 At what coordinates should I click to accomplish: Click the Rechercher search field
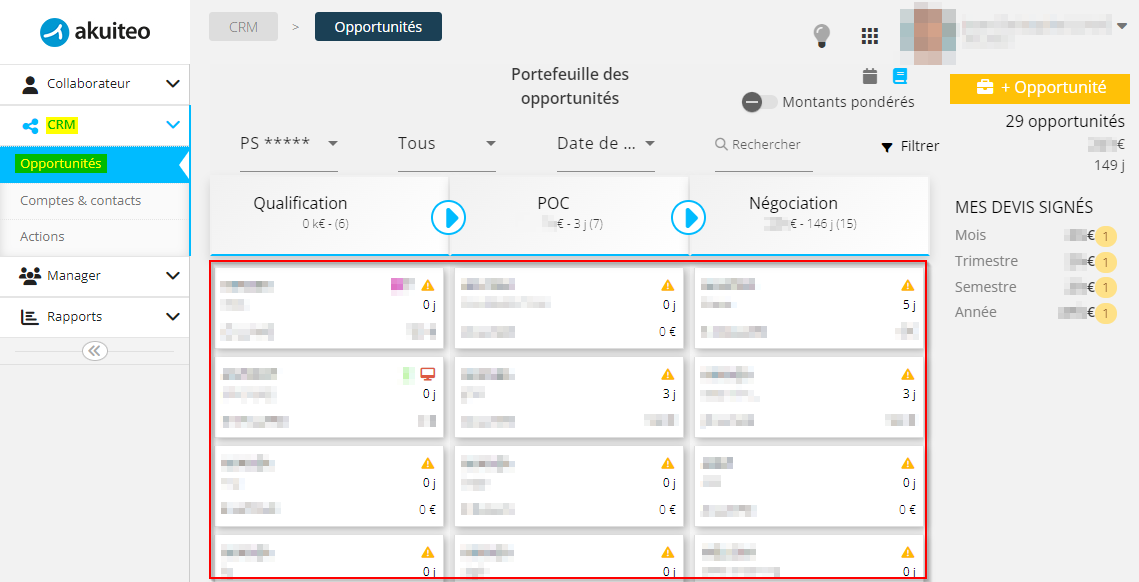763,145
